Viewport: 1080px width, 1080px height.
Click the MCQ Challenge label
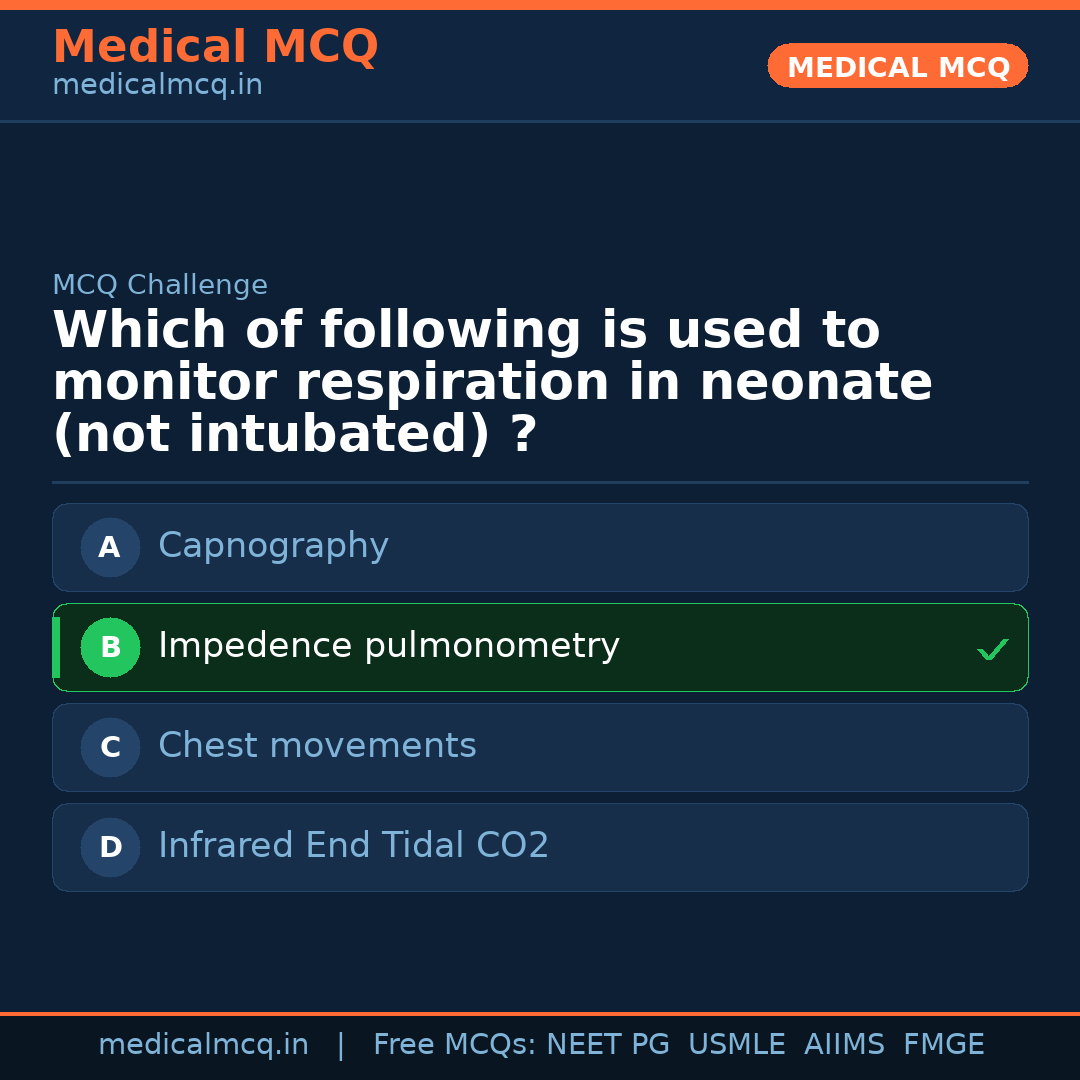point(160,285)
